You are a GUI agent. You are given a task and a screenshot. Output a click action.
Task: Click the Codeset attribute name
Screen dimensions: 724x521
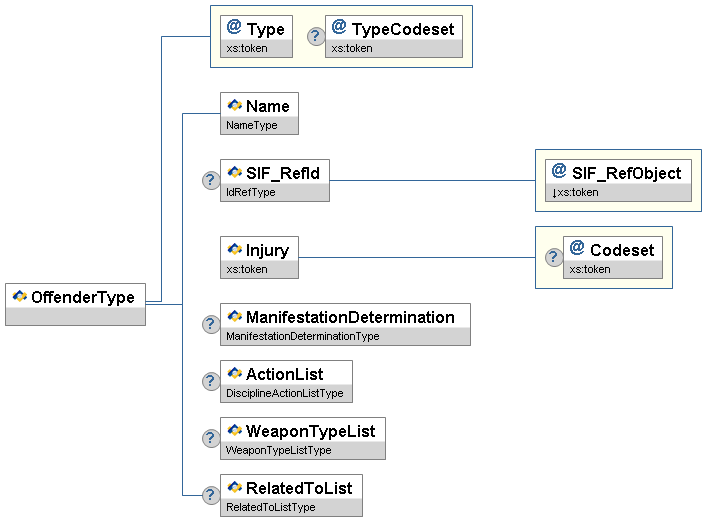click(621, 249)
